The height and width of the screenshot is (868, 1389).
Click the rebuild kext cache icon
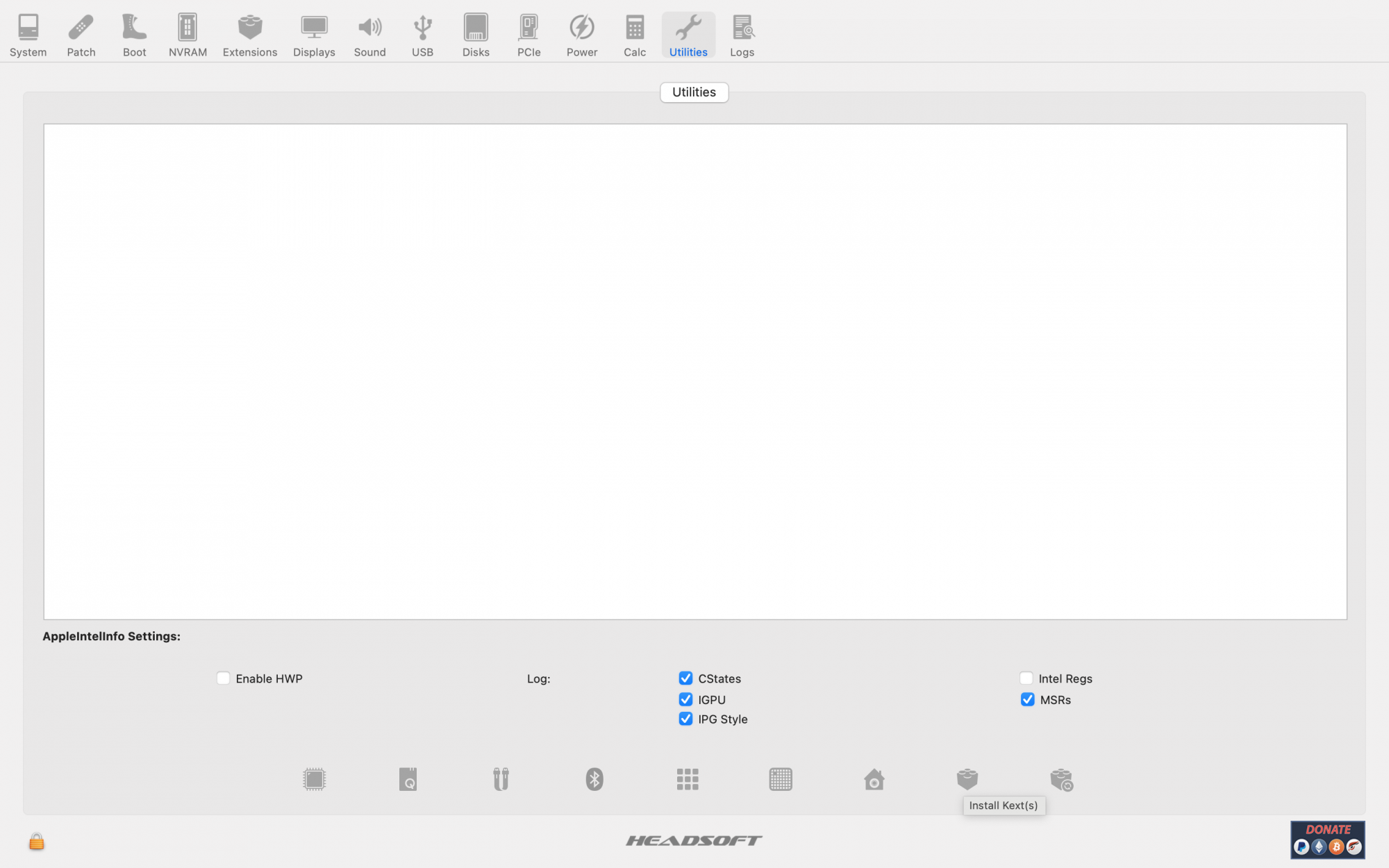tap(1061, 779)
